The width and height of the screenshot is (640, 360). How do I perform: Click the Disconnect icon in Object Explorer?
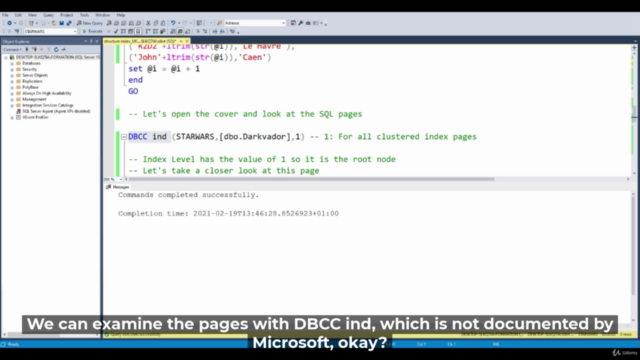[34, 49]
